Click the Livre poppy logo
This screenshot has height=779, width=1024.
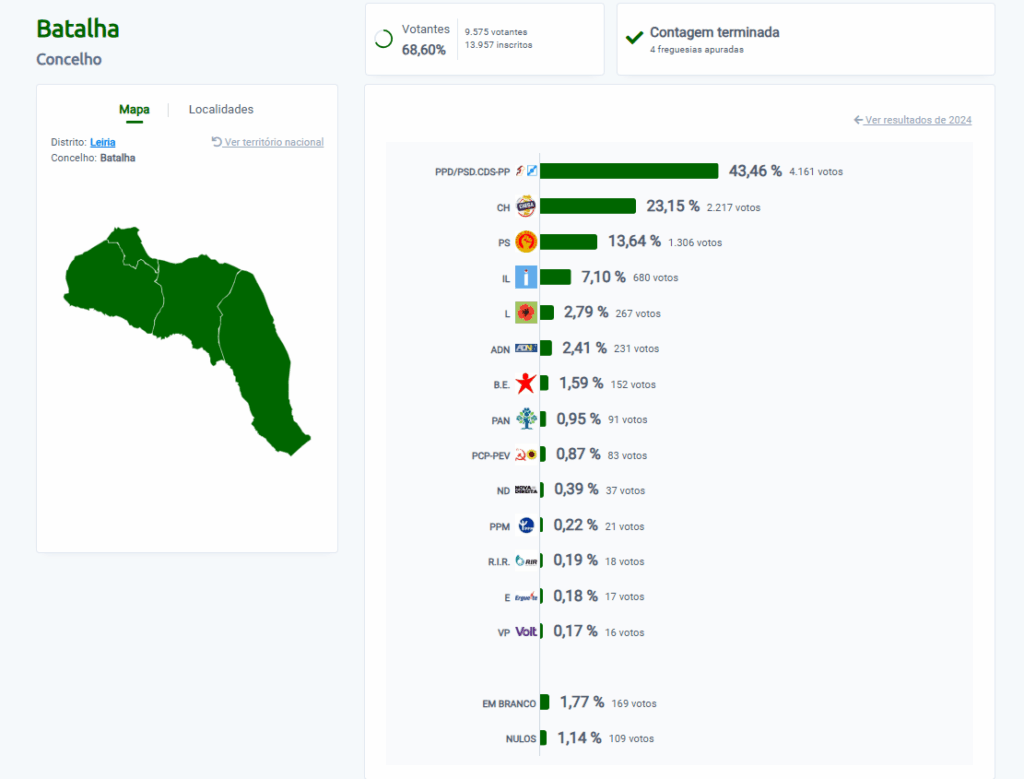pos(526,313)
